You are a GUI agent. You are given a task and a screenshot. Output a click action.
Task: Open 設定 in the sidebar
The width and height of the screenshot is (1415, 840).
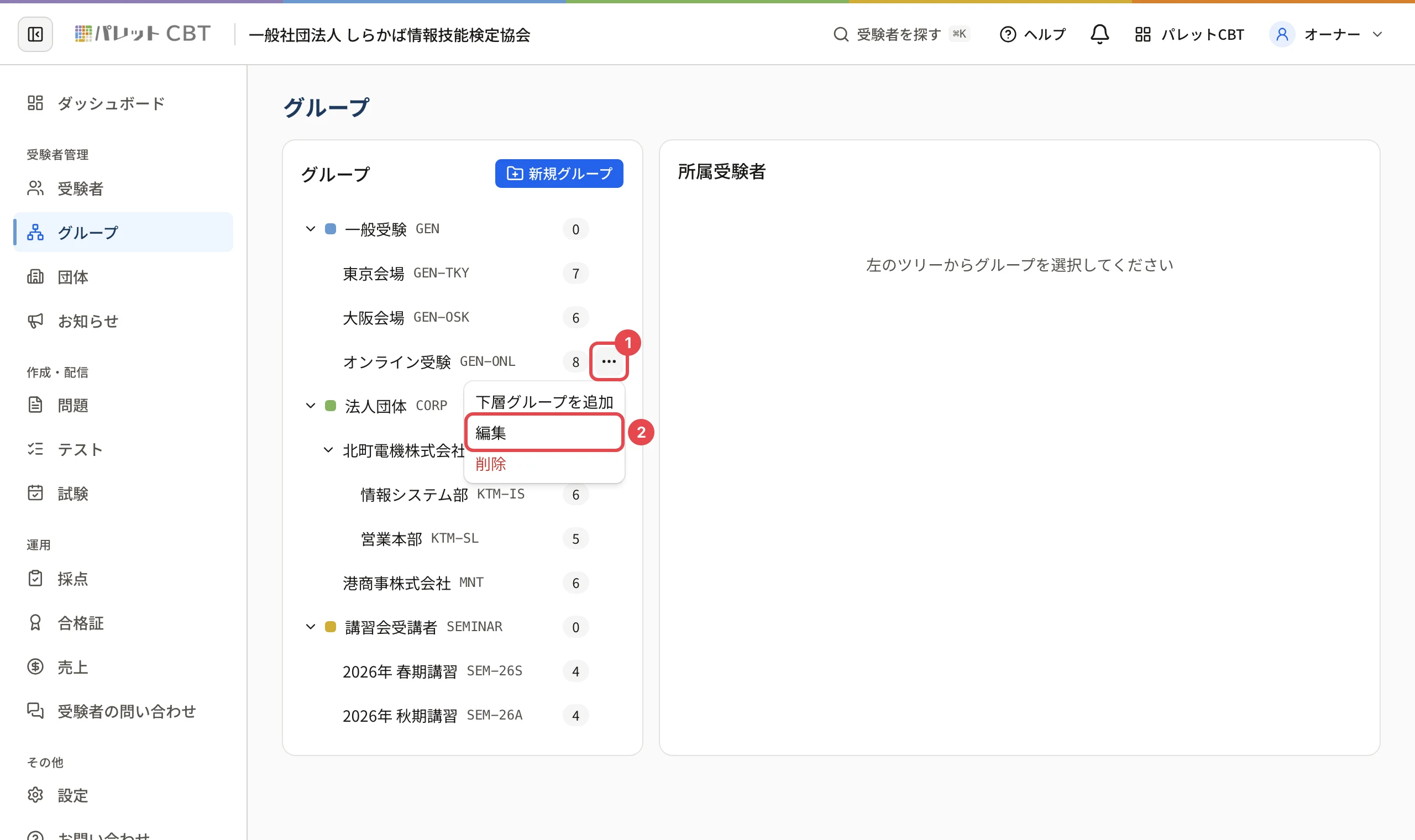coord(123,796)
